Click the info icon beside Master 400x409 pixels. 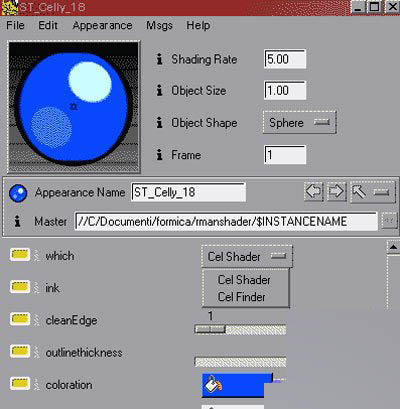click(17, 221)
